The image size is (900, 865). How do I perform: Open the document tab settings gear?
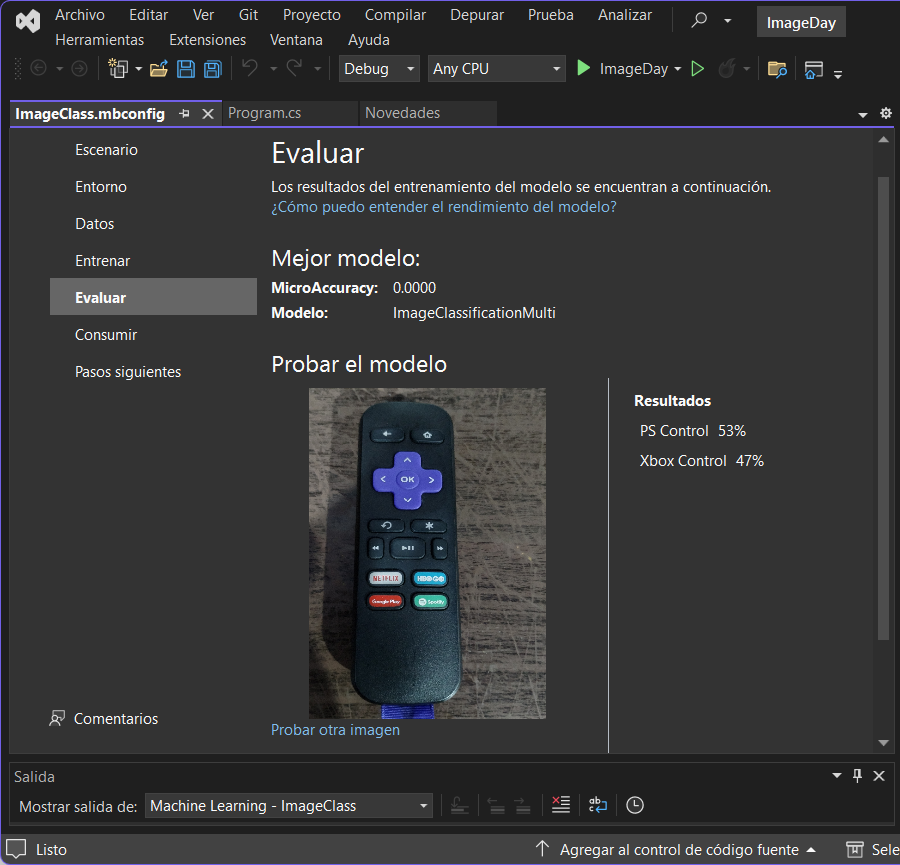886,113
